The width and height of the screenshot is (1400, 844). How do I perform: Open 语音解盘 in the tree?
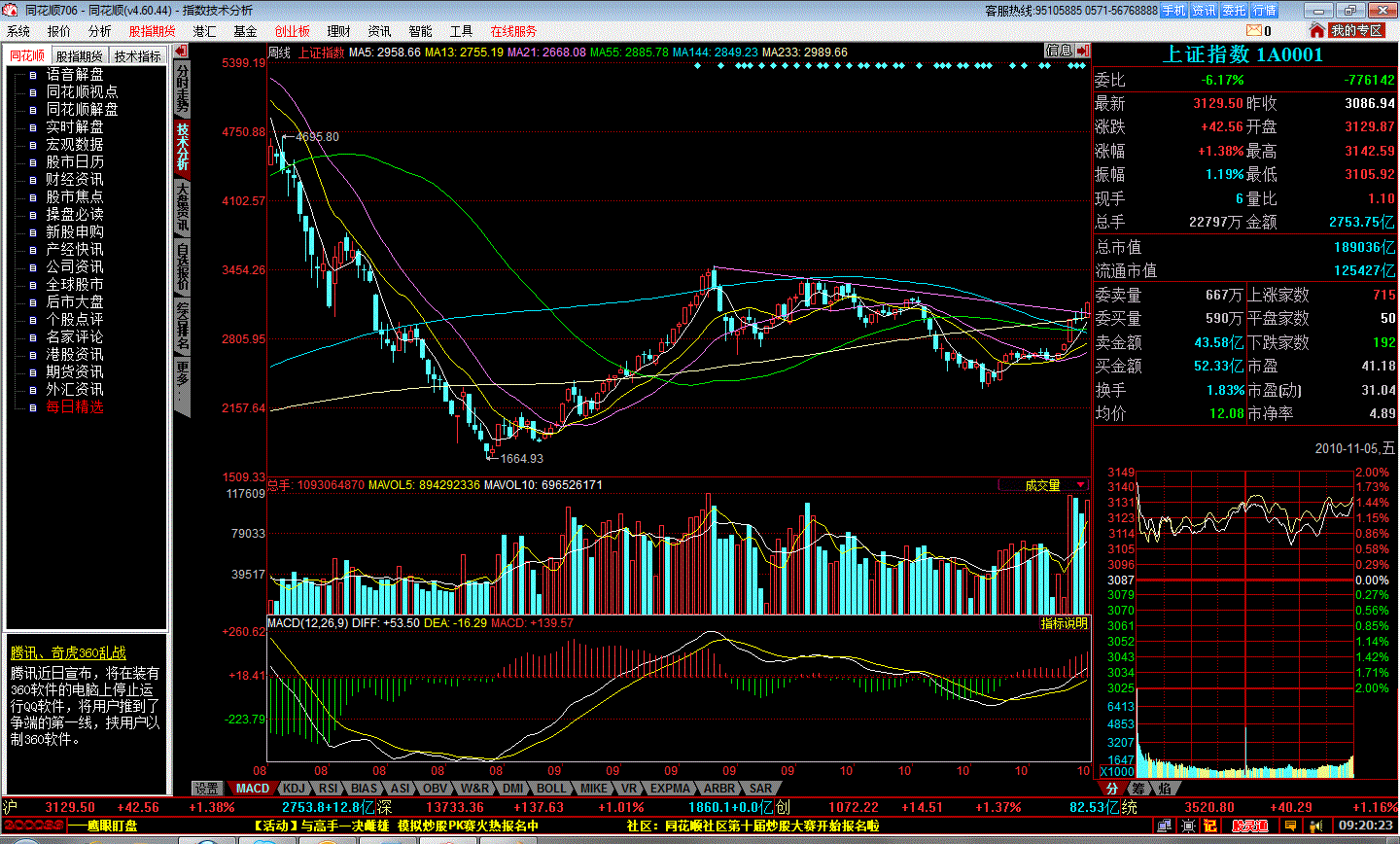[x=75, y=74]
